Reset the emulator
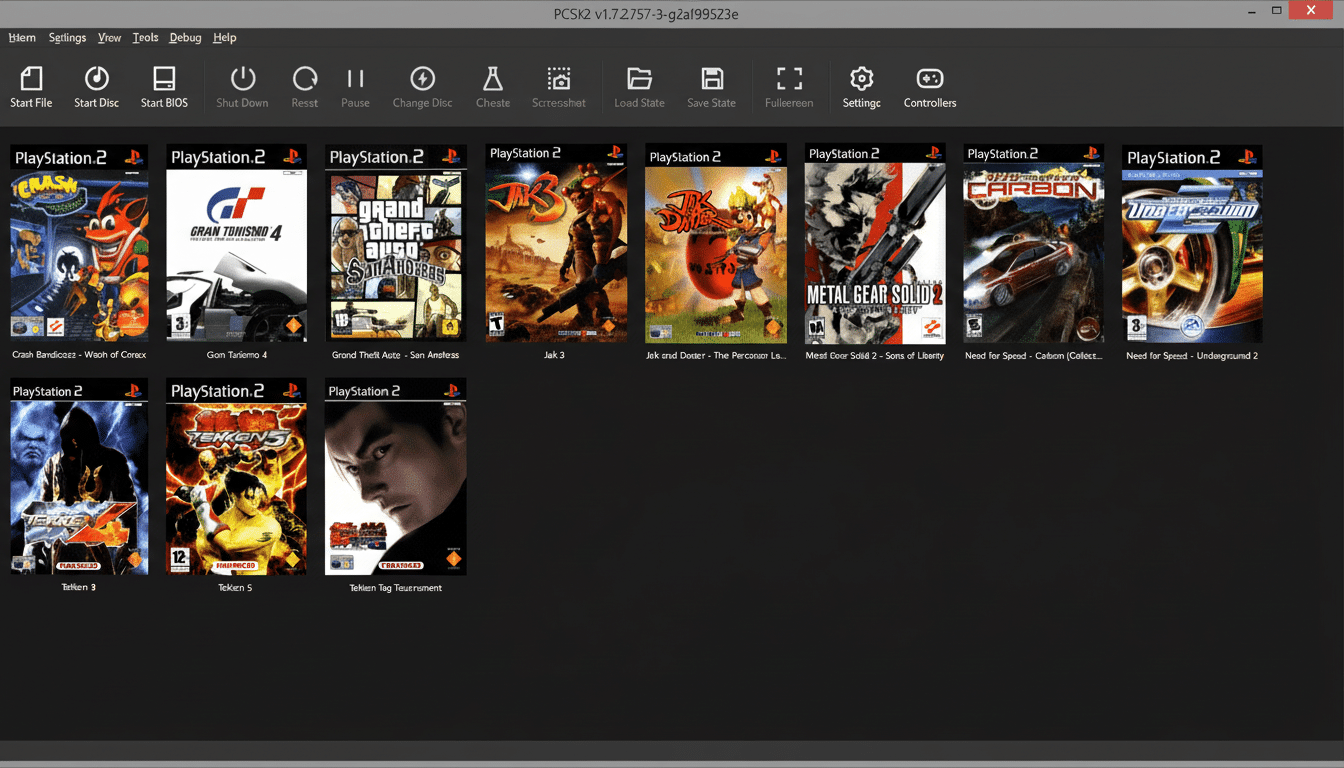1344x768 pixels. 304,85
